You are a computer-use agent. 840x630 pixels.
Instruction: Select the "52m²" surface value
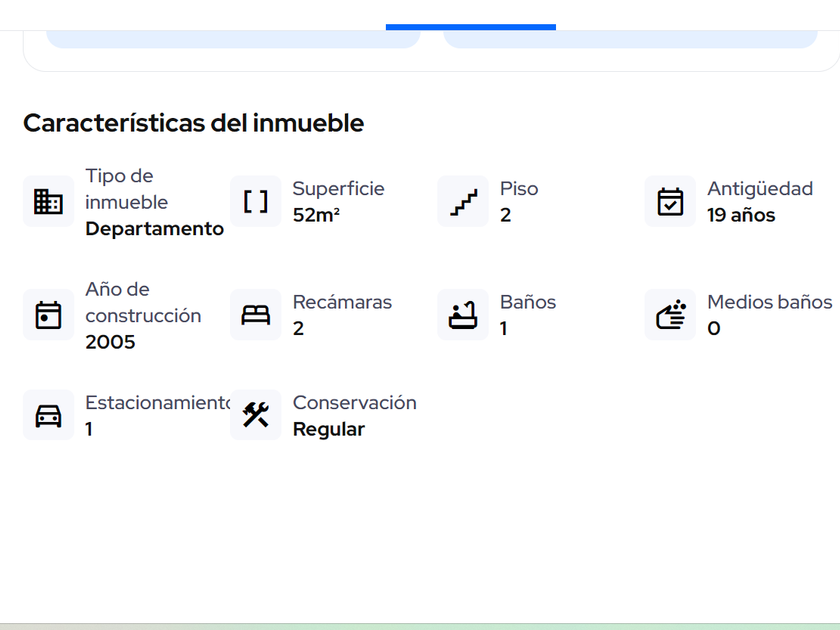[x=316, y=215]
